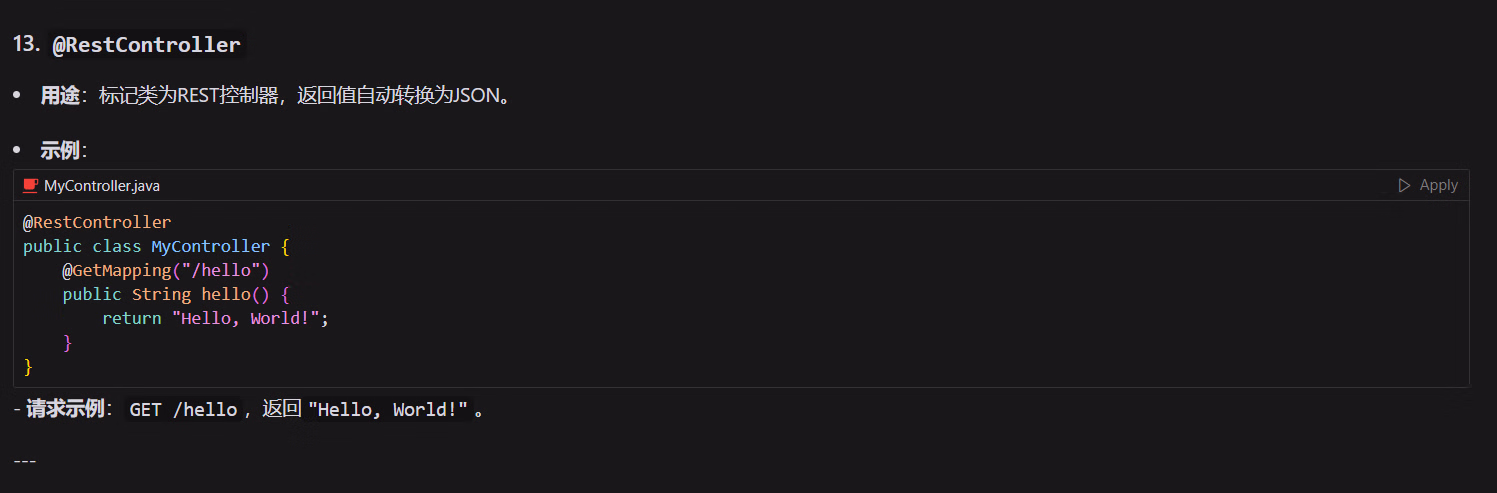Click the magenta closing brace of hello method
1497x493 pixels.
point(68,342)
